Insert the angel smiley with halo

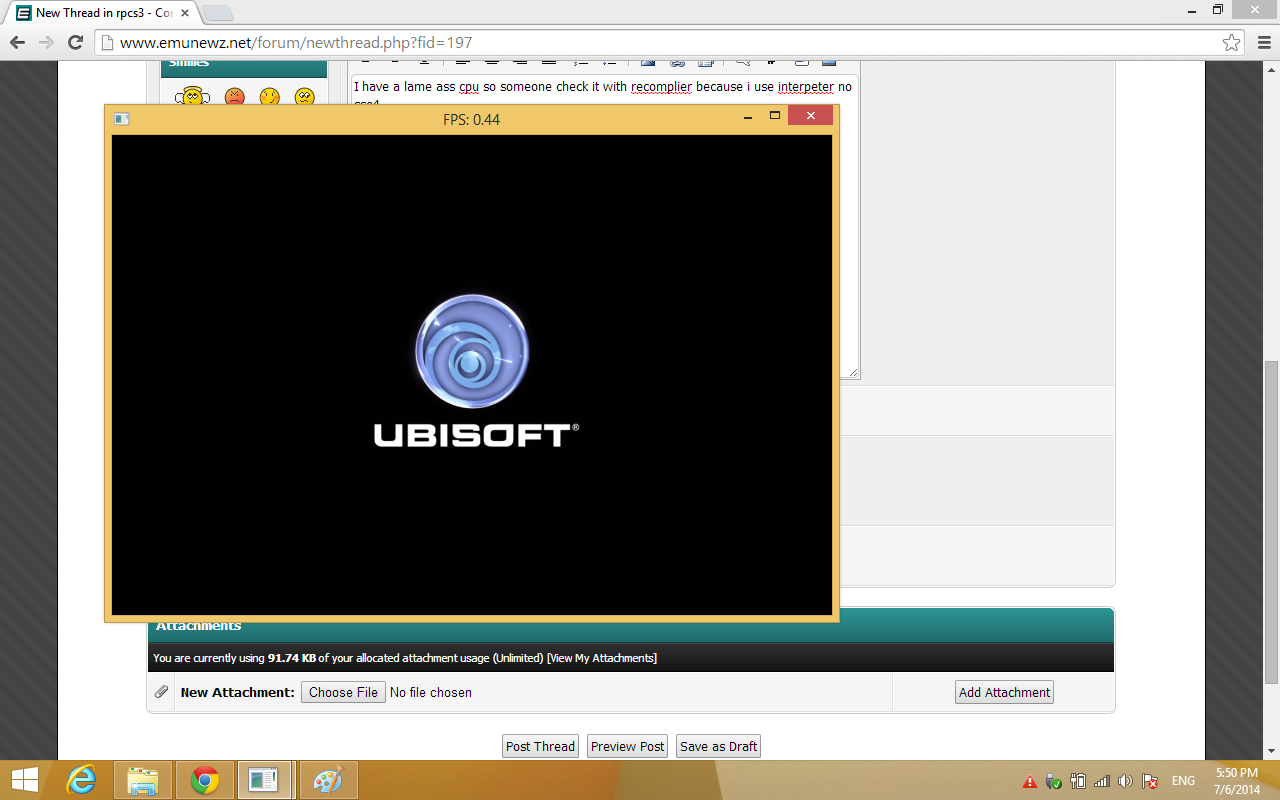pos(191,97)
